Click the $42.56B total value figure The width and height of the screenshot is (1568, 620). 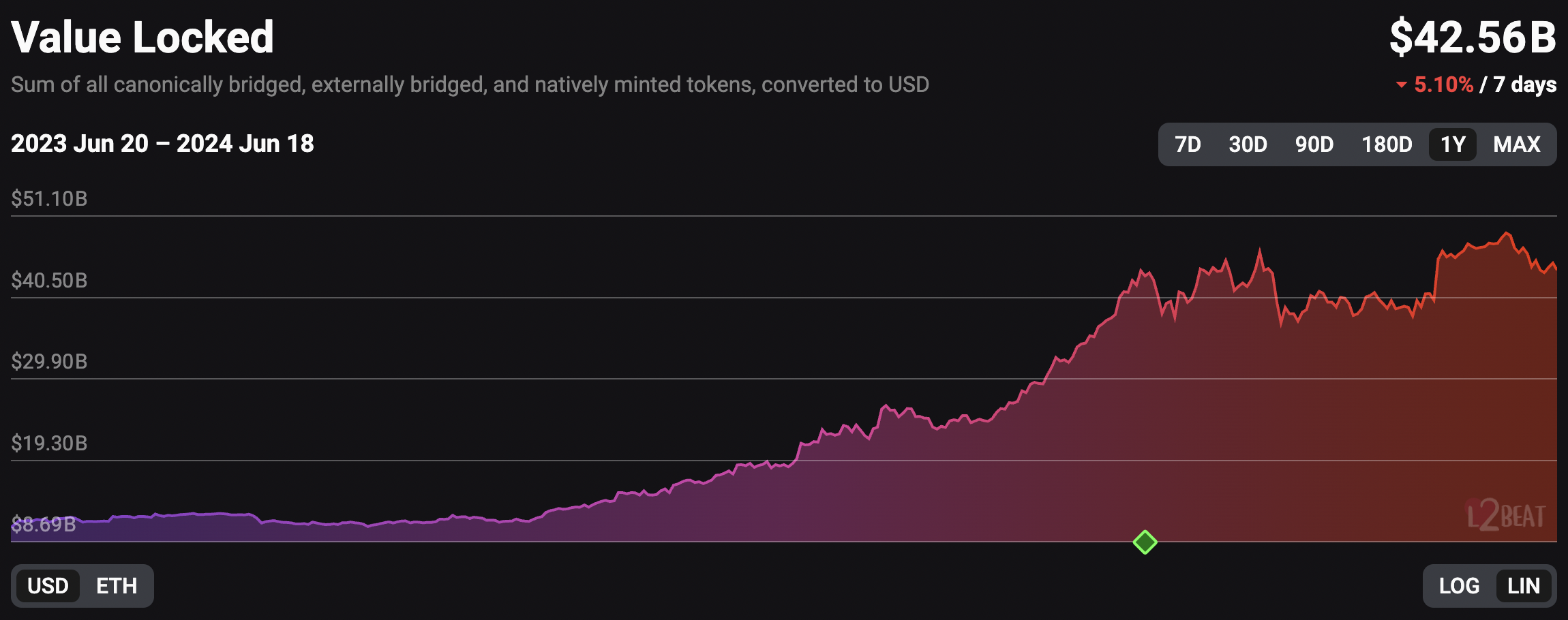pyautogui.click(x=1473, y=37)
